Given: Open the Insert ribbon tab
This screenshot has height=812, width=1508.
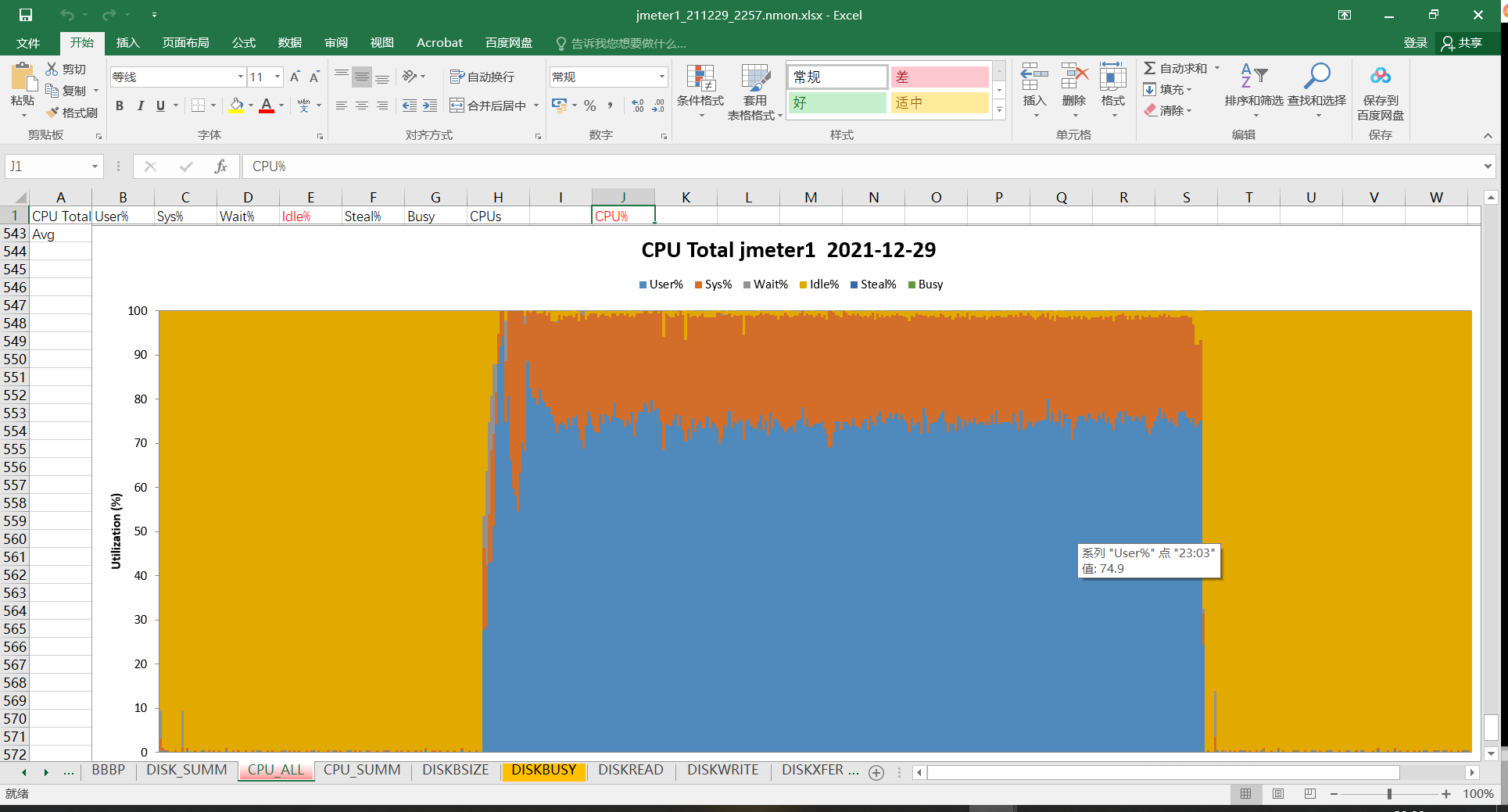Looking at the screenshot, I should [127, 43].
